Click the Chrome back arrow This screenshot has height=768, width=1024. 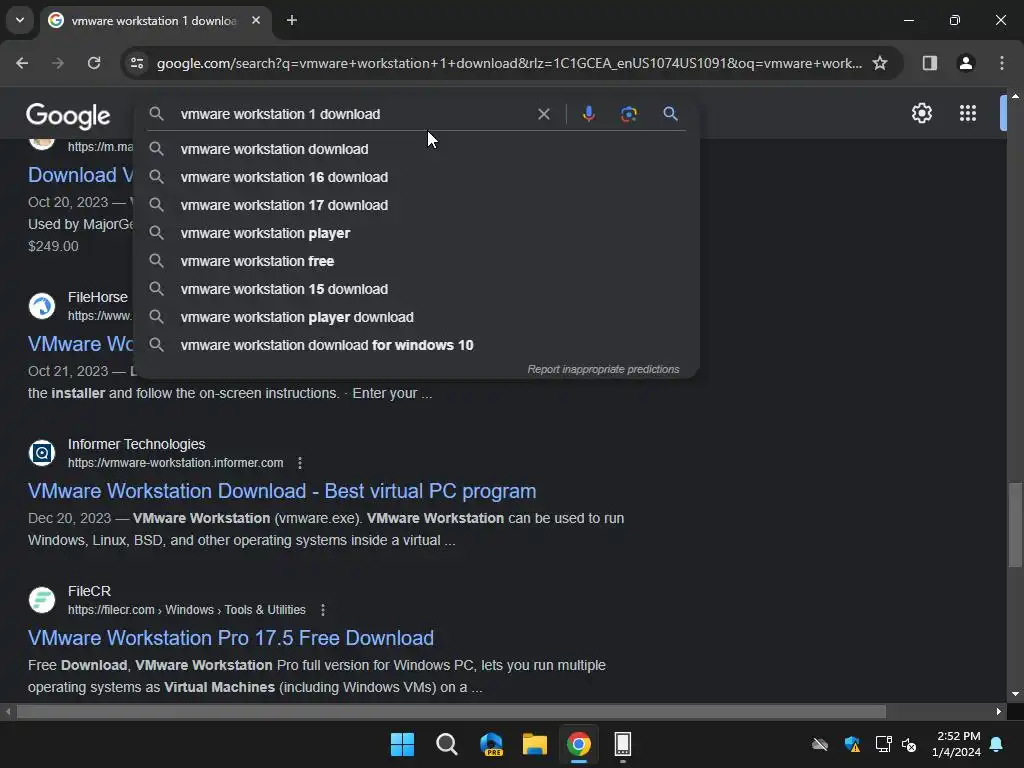point(22,63)
